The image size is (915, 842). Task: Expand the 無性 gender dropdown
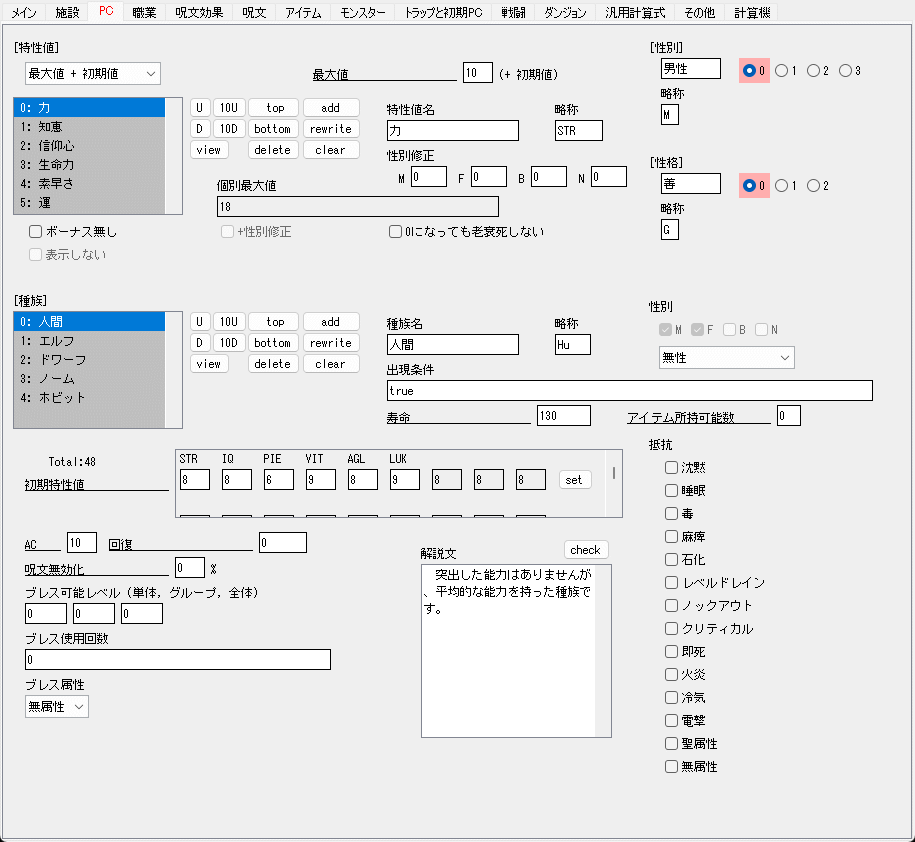click(727, 358)
